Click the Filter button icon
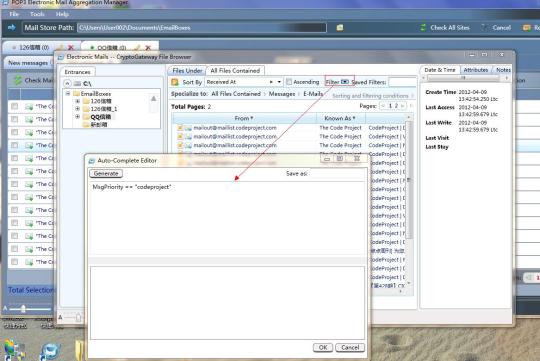Image resolution: width=540 pixels, height=361 pixels. (345, 82)
